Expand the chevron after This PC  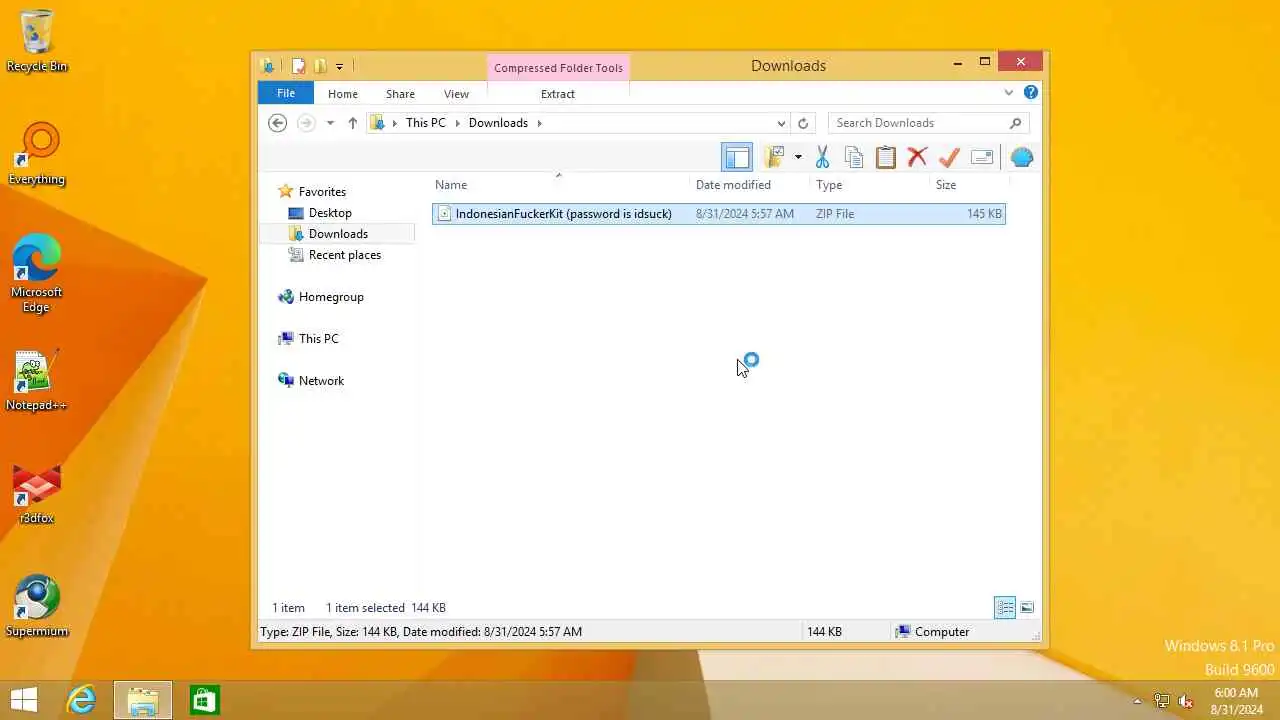pyautogui.click(x=458, y=123)
